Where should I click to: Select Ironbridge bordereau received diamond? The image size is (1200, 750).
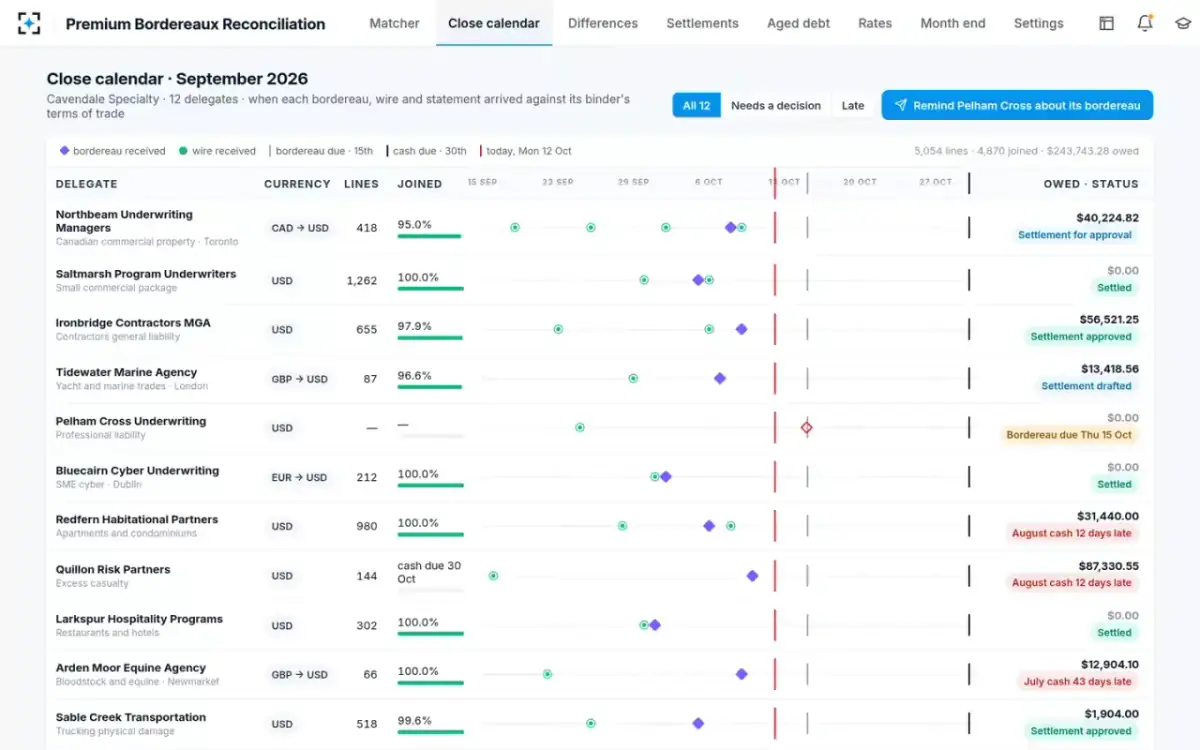pos(741,329)
